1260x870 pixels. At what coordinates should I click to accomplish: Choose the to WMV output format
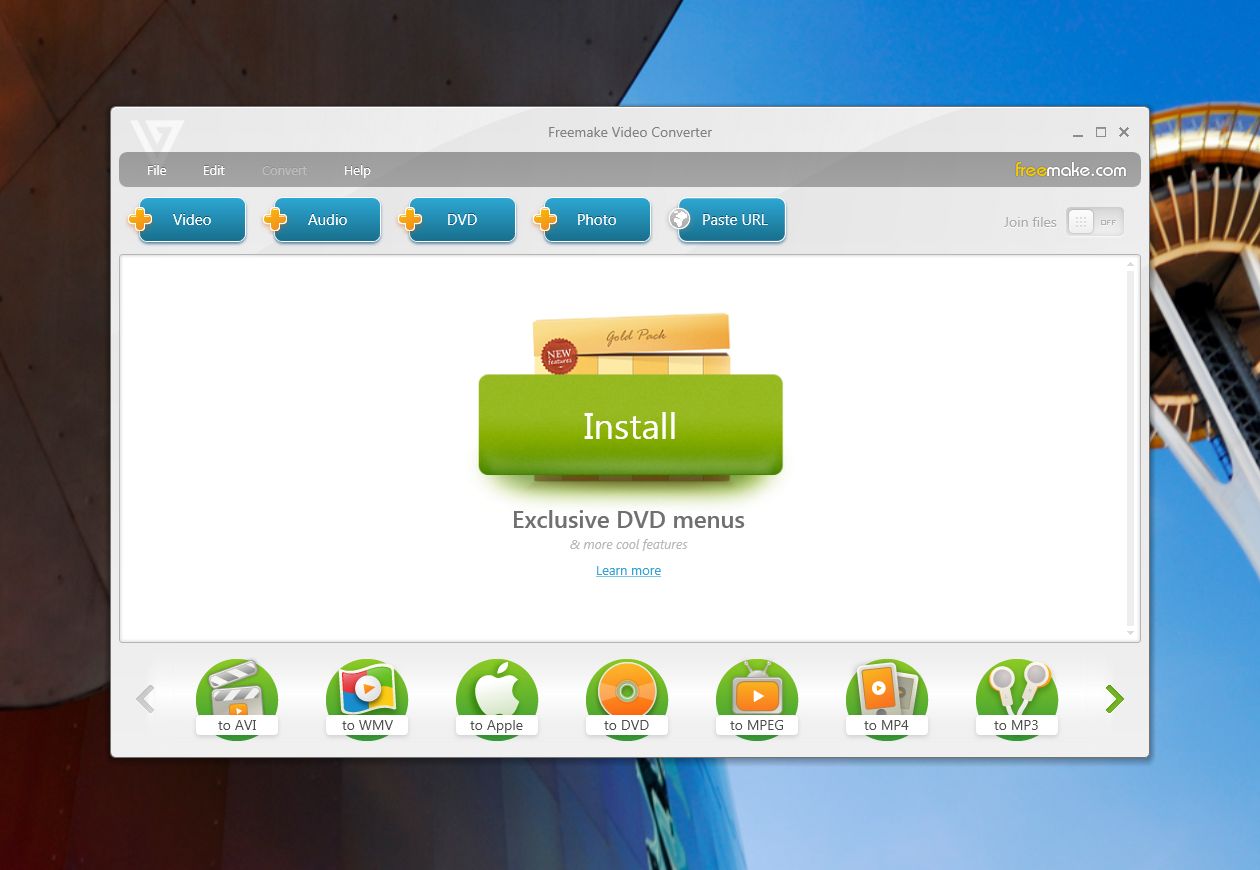pos(367,699)
